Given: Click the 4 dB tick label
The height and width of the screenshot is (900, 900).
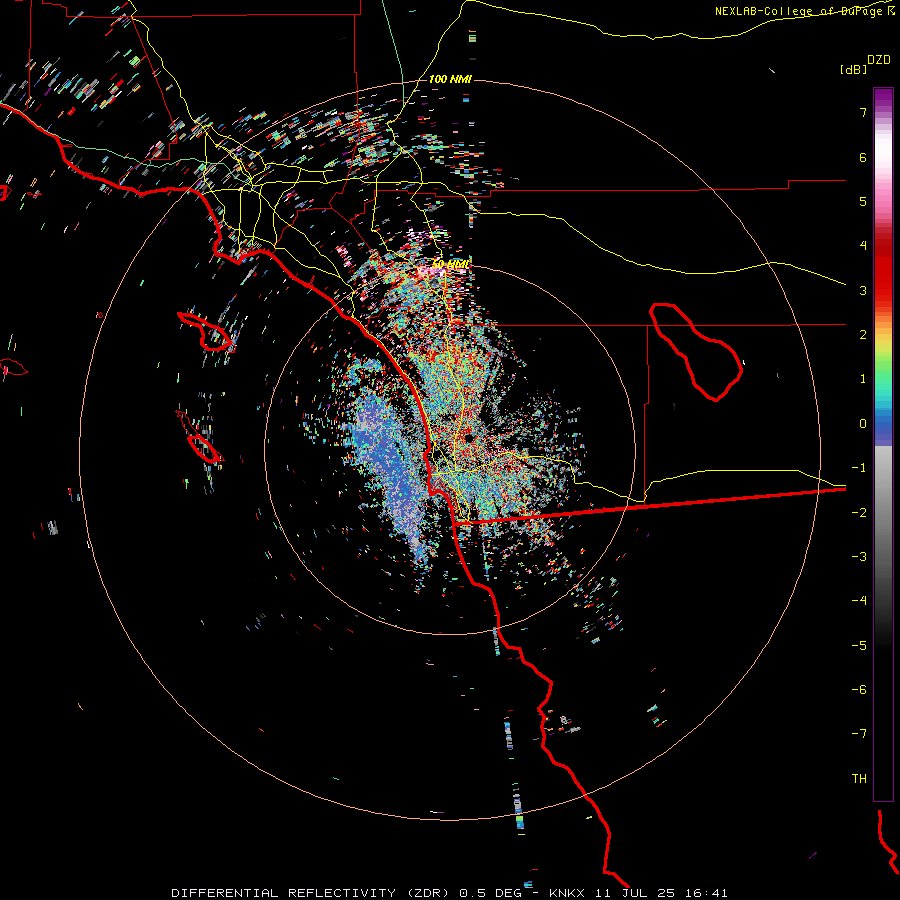Looking at the screenshot, I should click(x=863, y=246).
